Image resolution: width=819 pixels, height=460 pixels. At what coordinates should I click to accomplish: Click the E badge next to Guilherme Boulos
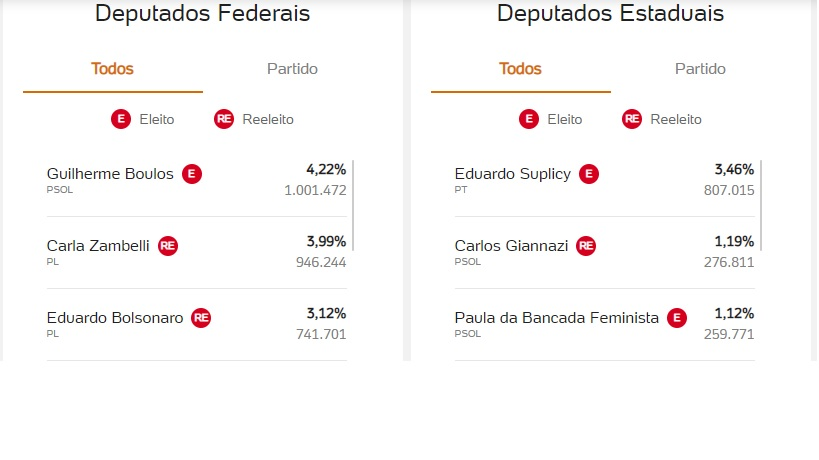tap(192, 174)
